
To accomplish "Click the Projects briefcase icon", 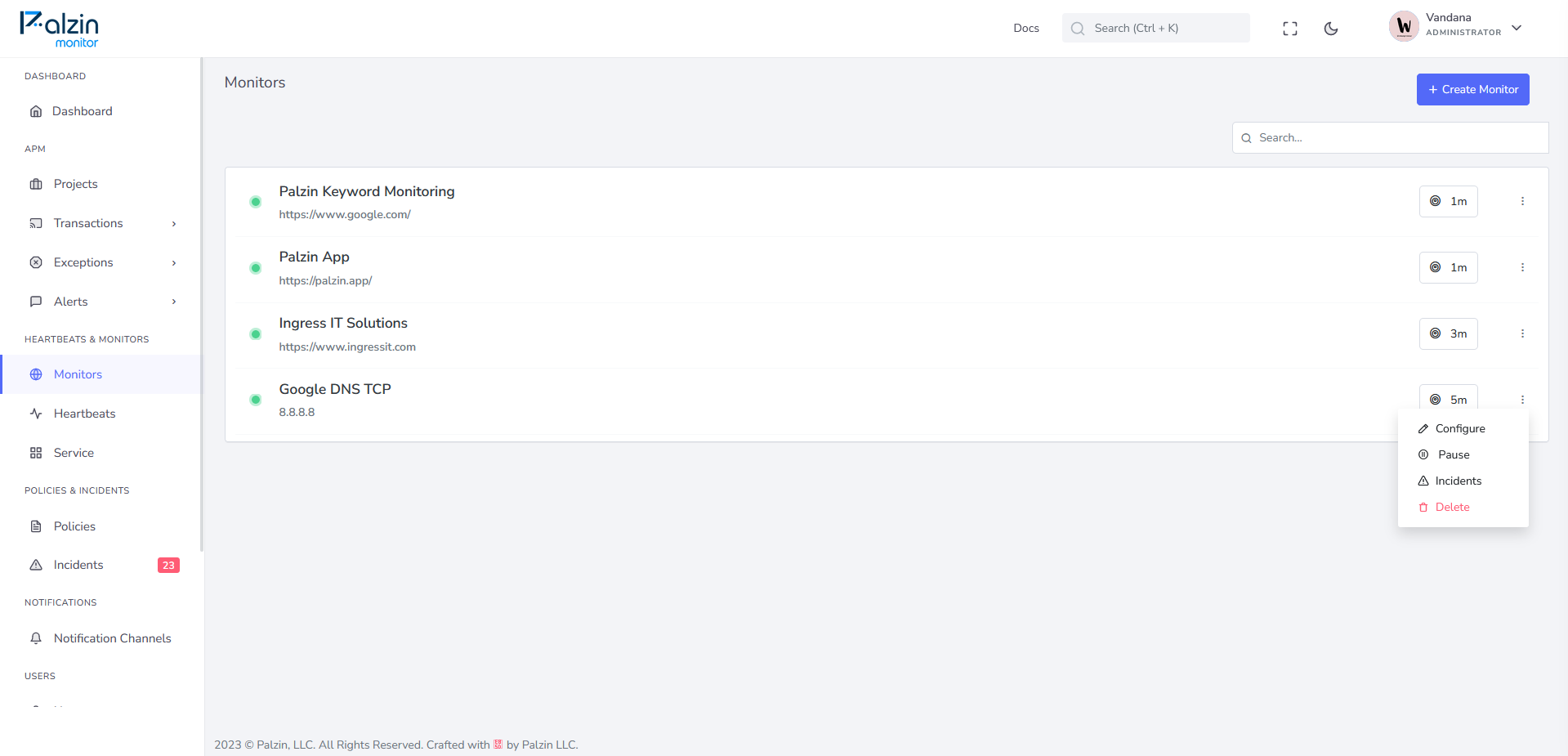I will pyautogui.click(x=36, y=184).
